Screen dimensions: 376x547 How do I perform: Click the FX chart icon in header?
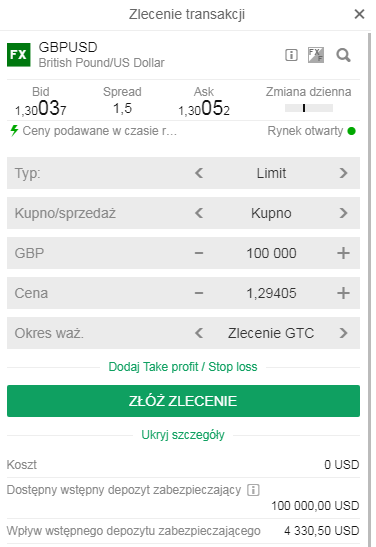pos(316,55)
